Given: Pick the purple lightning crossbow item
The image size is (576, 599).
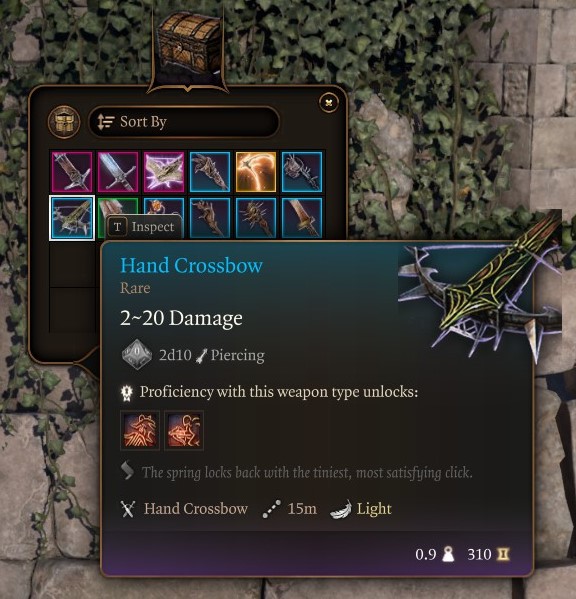Looking at the screenshot, I should coord(164,172).
